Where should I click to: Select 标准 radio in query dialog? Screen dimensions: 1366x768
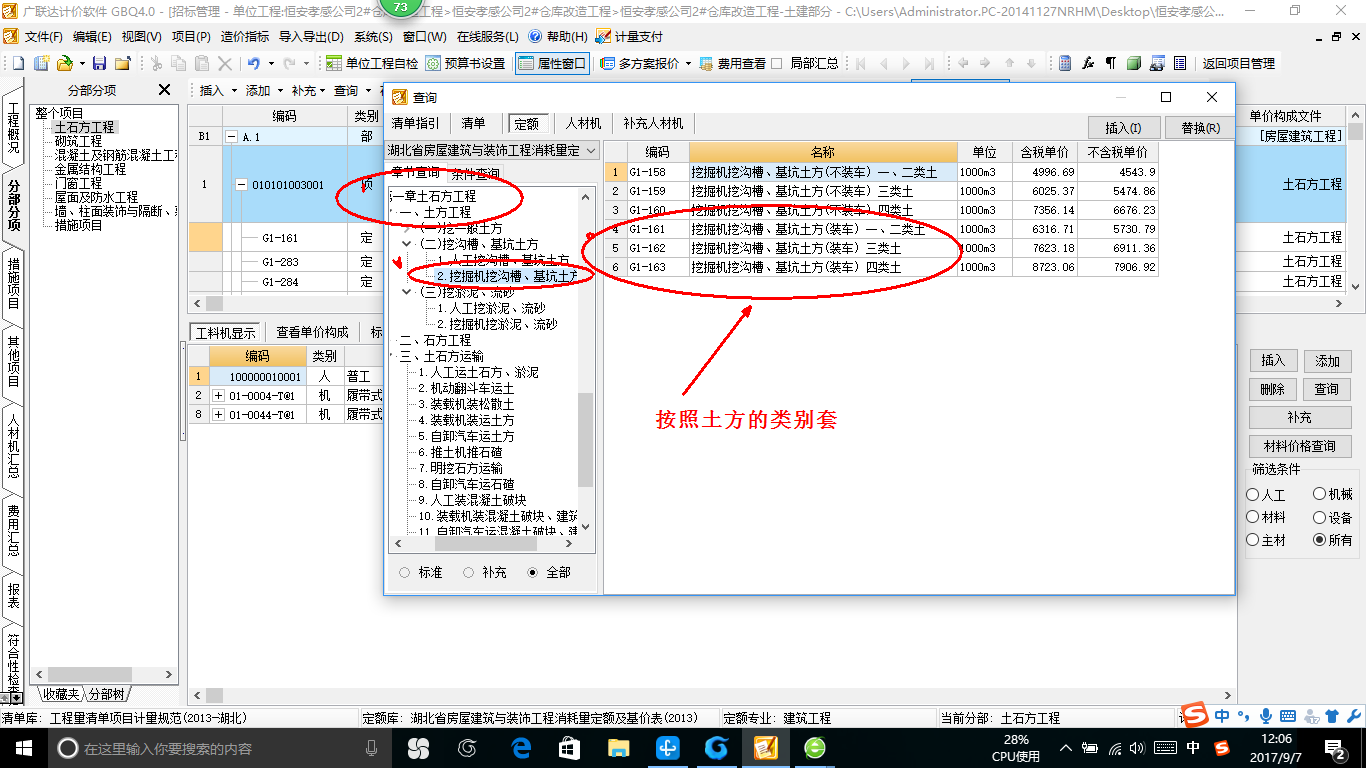coord(405,573)
